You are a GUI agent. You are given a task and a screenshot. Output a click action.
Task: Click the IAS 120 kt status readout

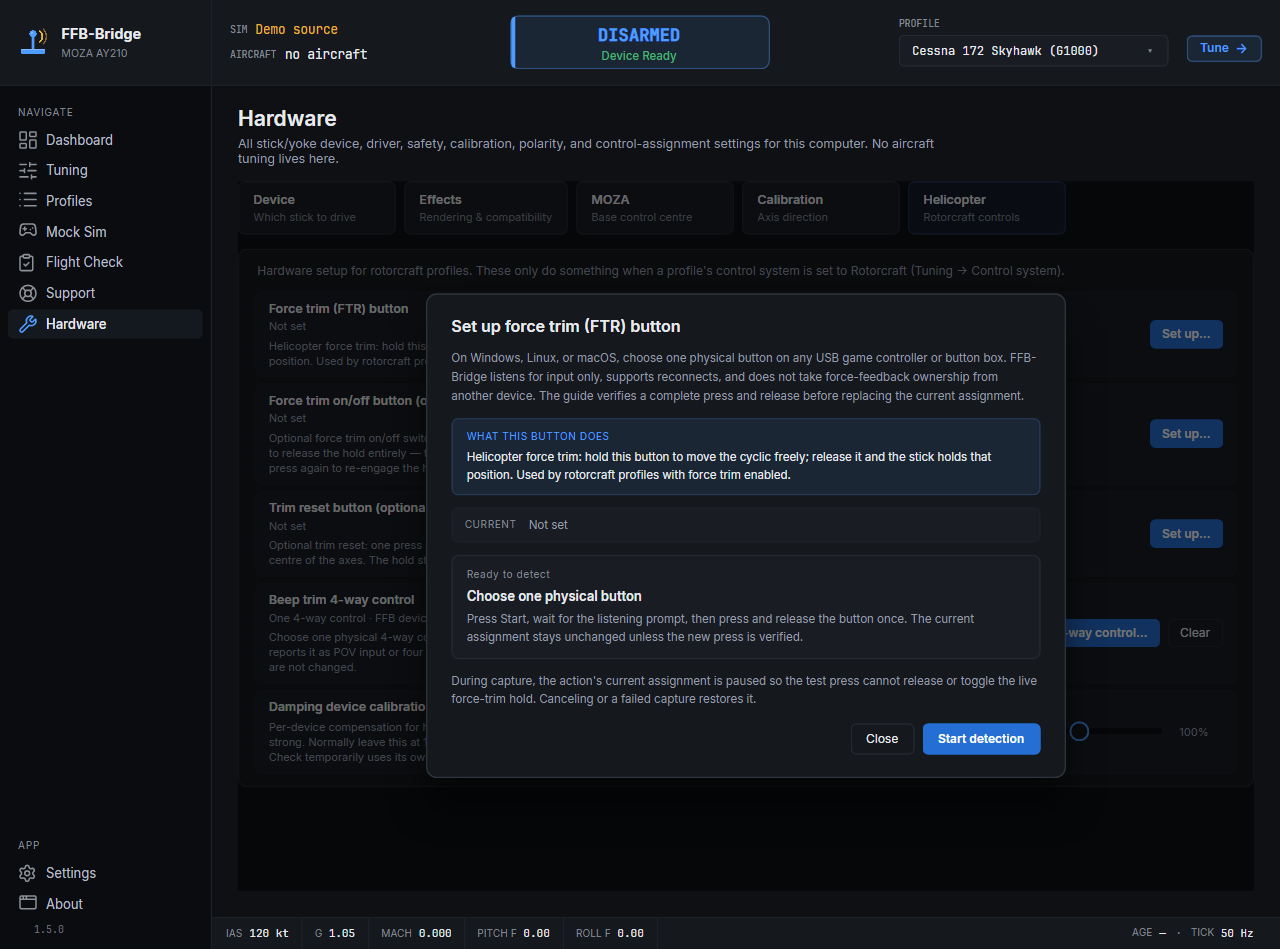257,933
